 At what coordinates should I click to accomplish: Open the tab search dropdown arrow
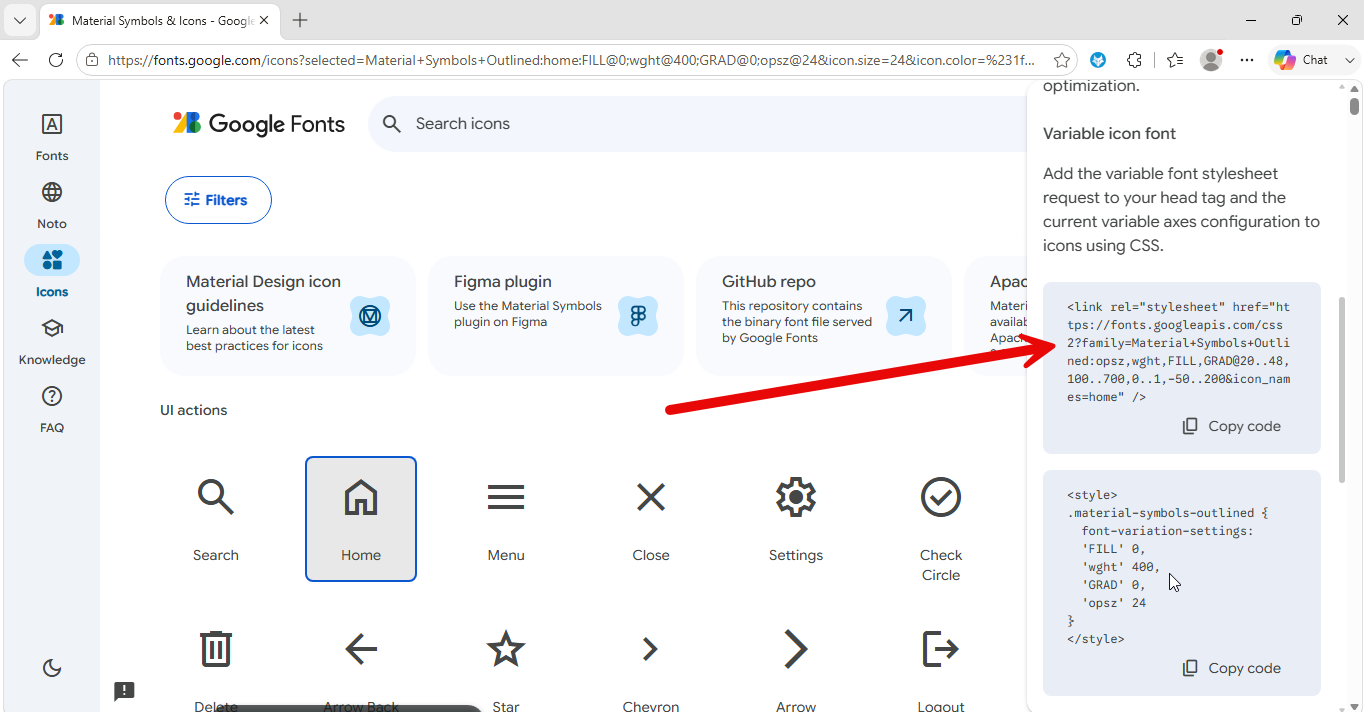(x=19, y=20)
